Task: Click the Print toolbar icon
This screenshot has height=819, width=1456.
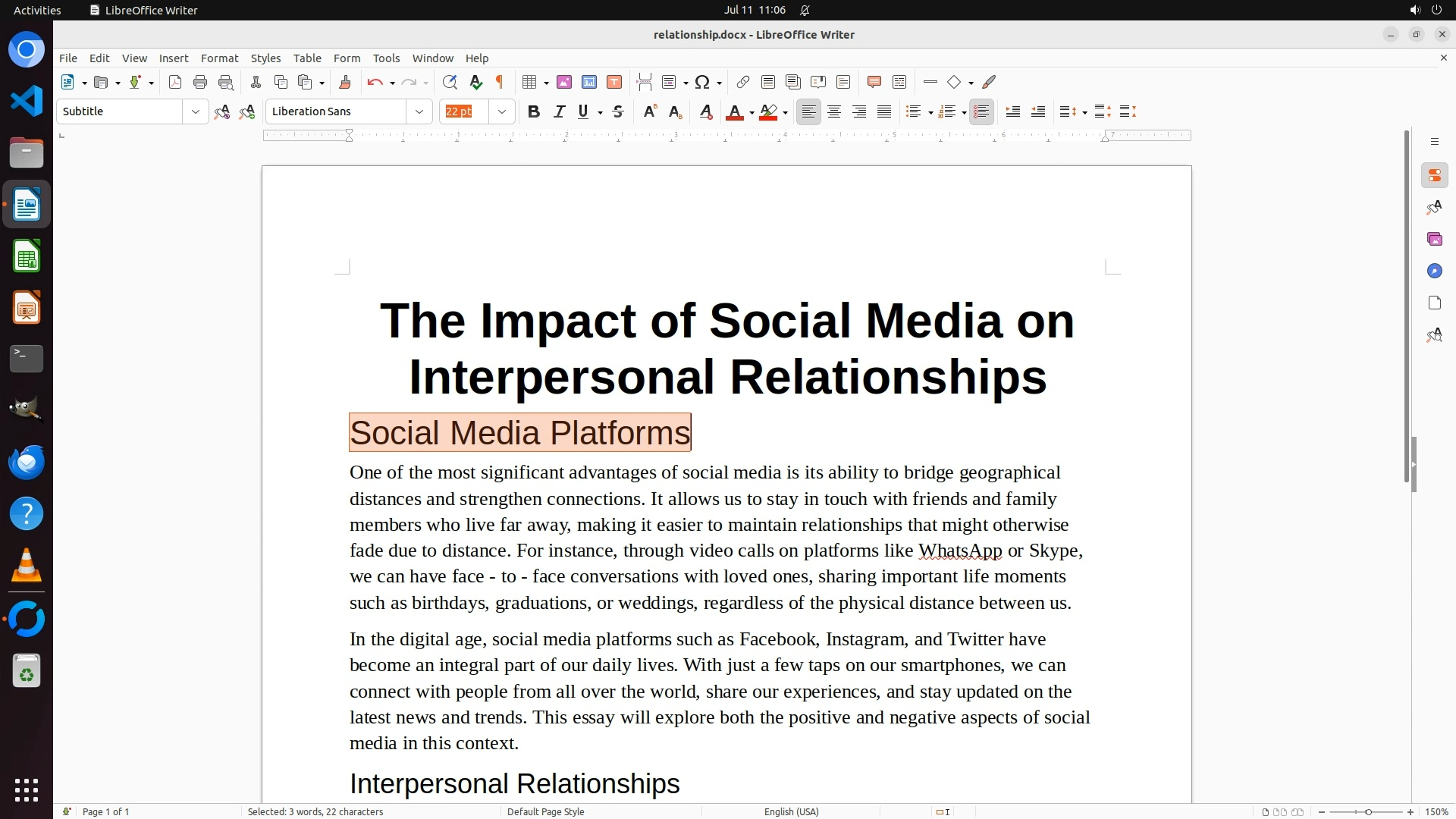Action: [200, 83]
